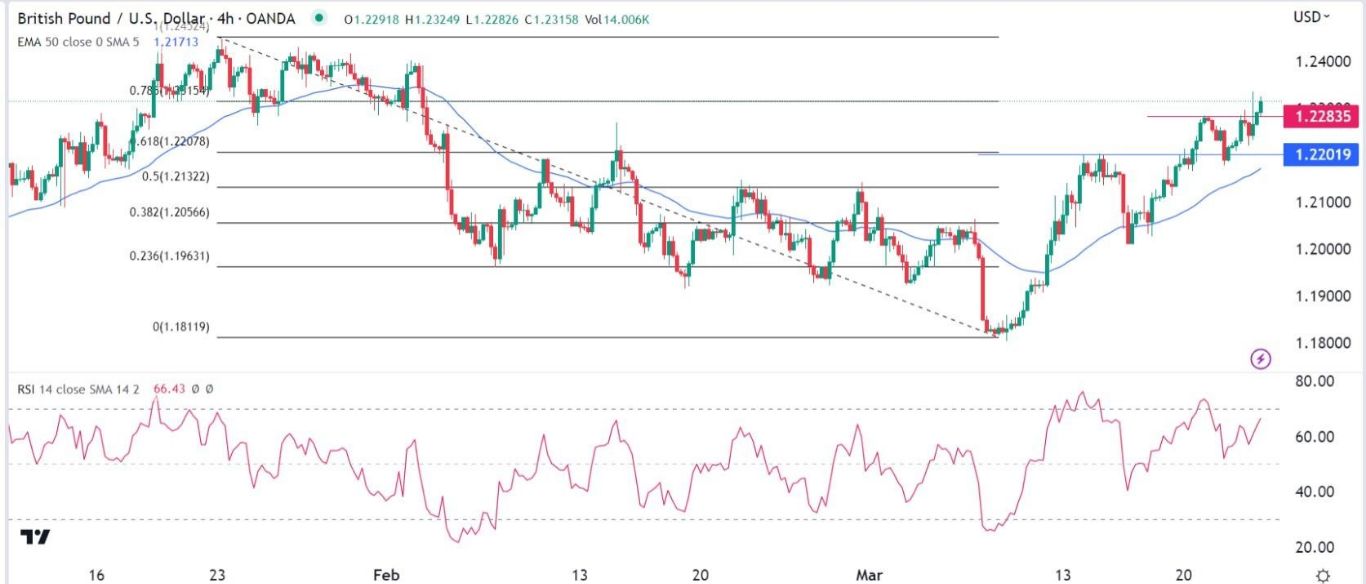
Task: Open chart settings gear icon
Action: [1323, 575]
